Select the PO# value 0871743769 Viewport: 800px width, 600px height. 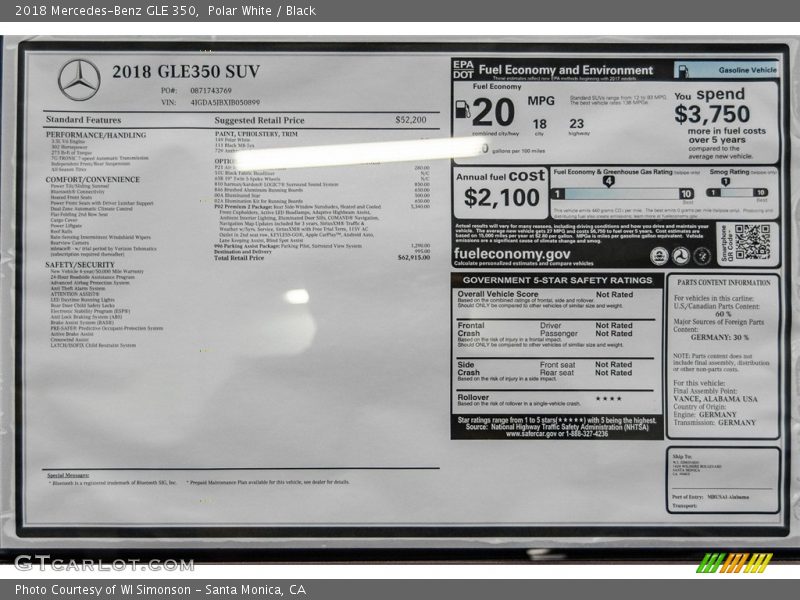211,90
